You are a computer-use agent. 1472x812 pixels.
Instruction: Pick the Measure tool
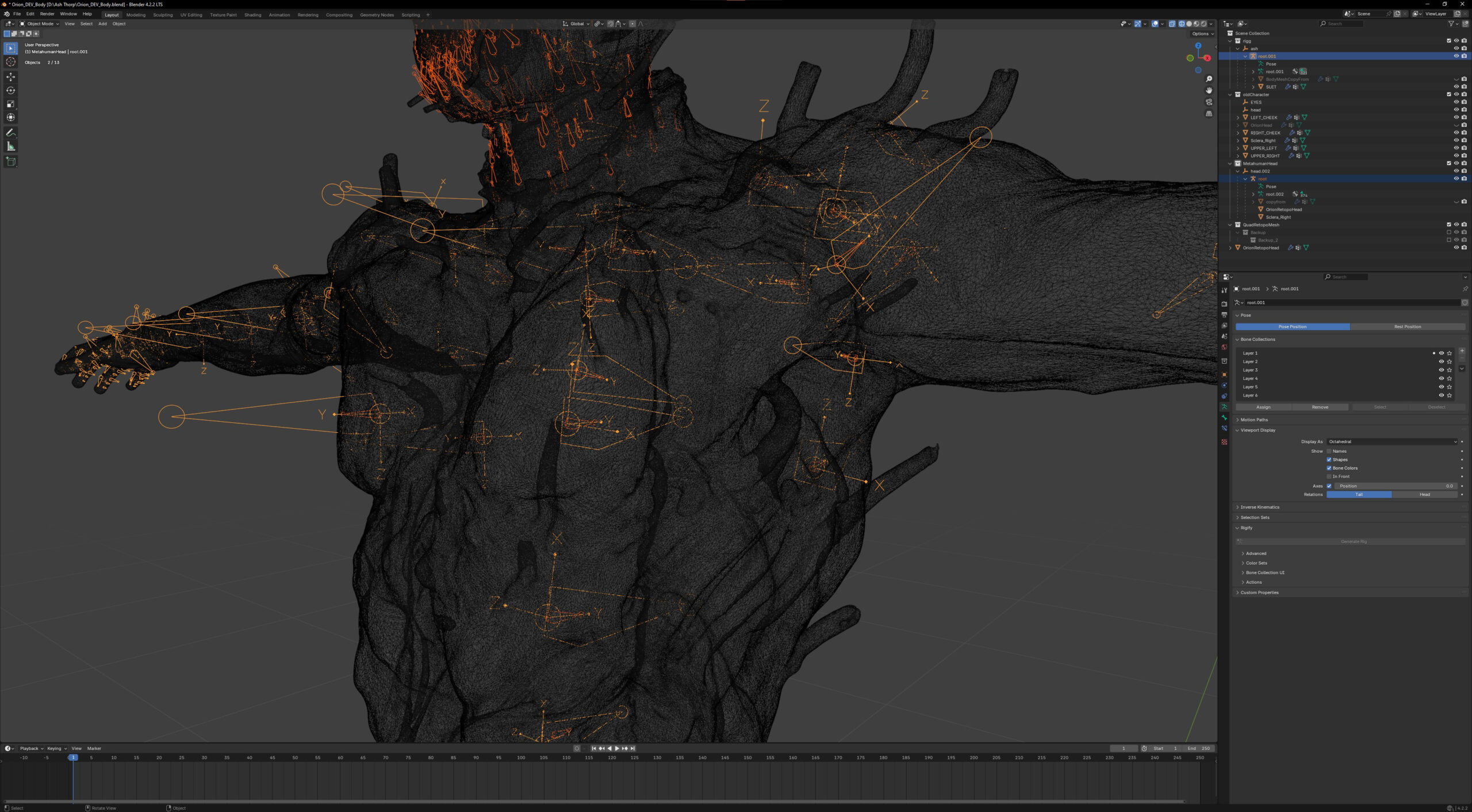pos(10,147)
